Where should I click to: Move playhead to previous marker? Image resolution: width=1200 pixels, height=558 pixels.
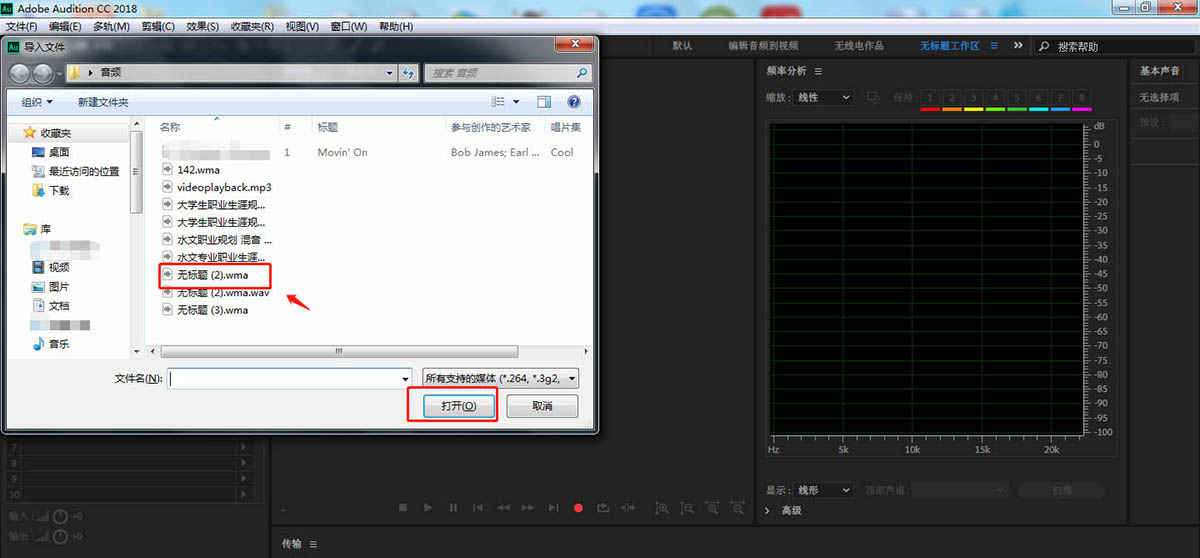point(478,508)
